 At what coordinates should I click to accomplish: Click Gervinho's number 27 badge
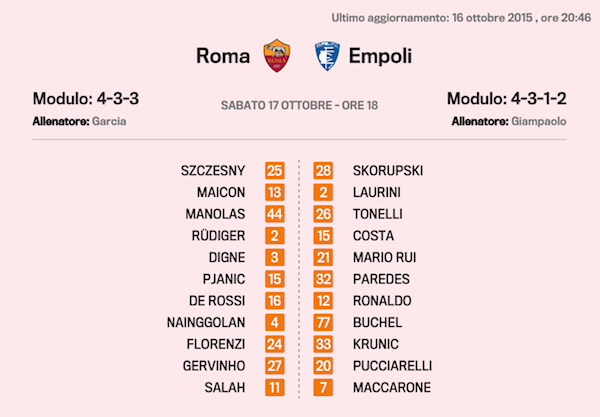pyautogui.click(x=275, y=365)
